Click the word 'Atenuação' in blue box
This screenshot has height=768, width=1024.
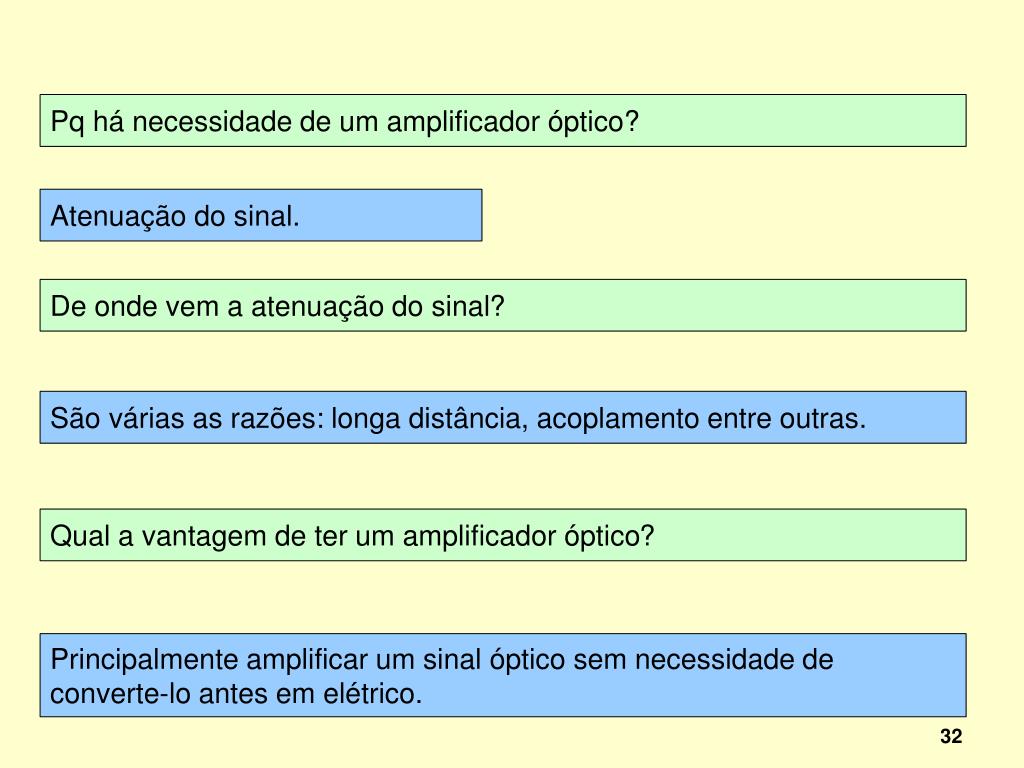118,217
